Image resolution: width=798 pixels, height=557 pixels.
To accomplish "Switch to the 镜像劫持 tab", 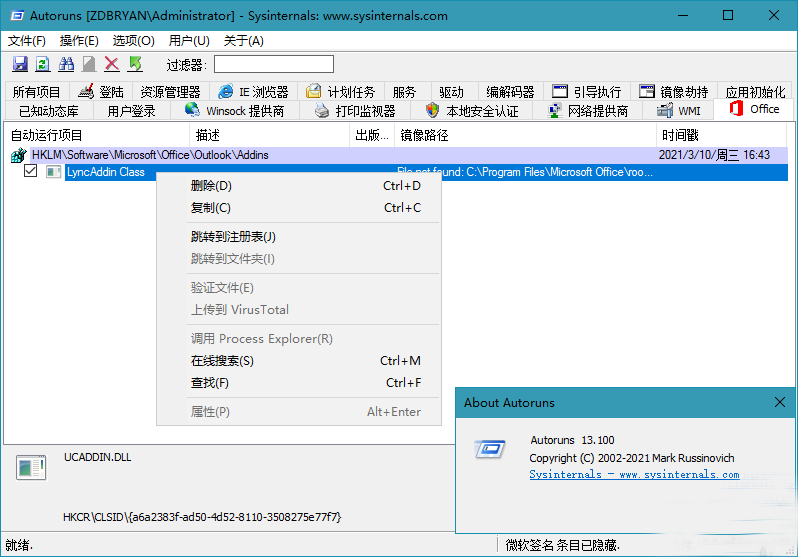I will (x=674, y=92).
